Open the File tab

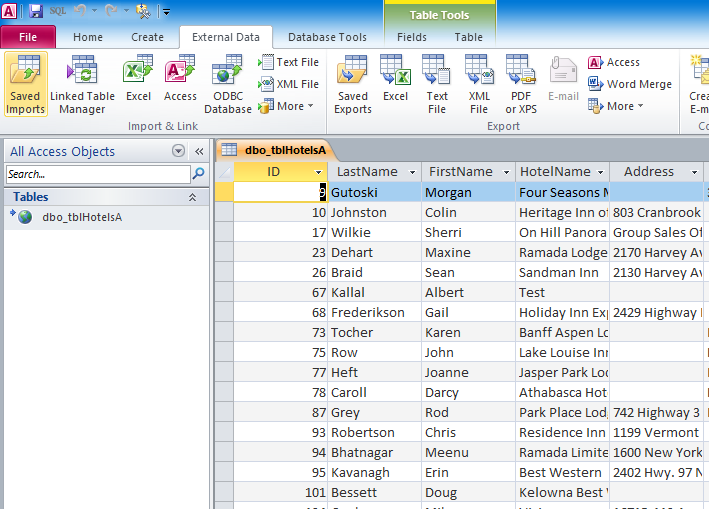[x=28, y=37]
